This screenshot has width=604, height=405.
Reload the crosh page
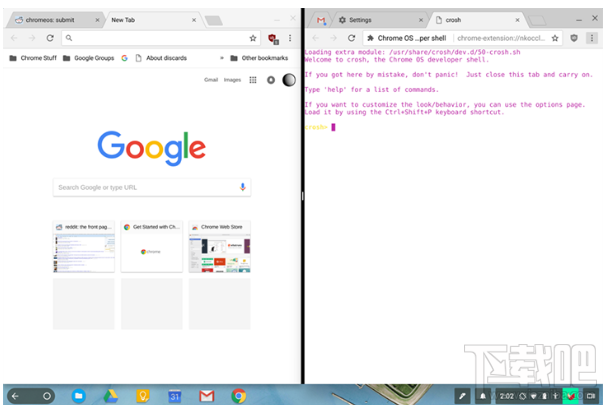click(x=351, y=38)
